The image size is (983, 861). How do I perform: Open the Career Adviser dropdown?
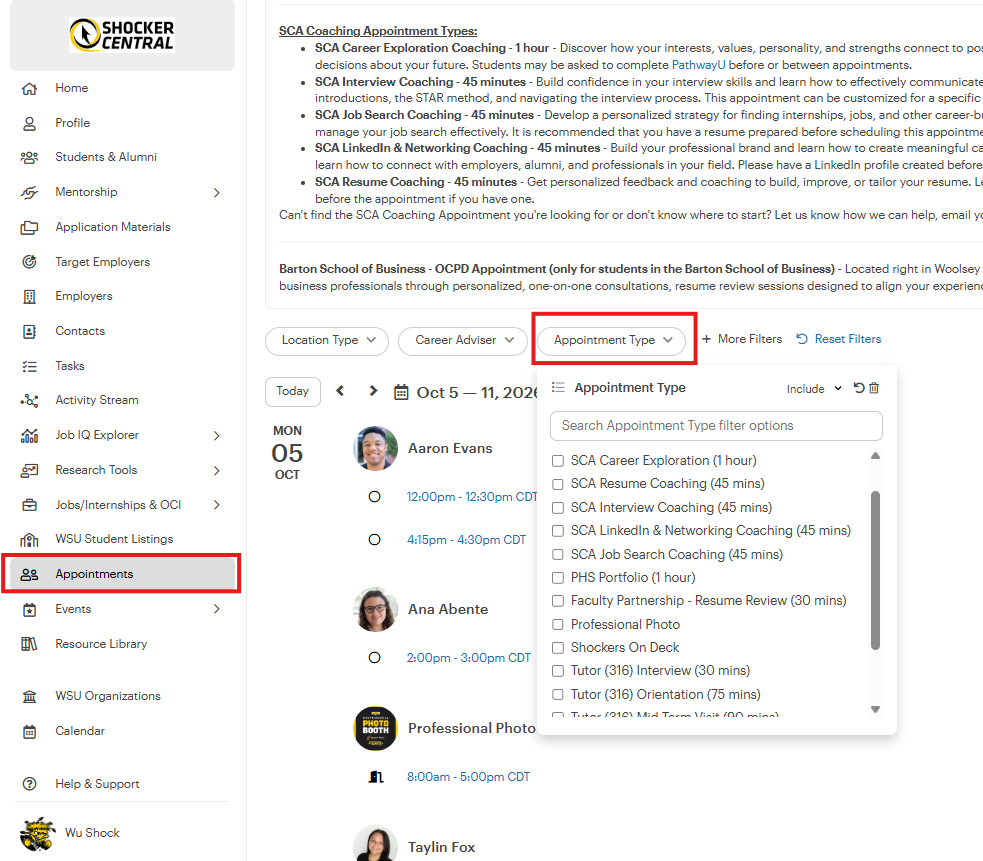click(x=463, y=341)
